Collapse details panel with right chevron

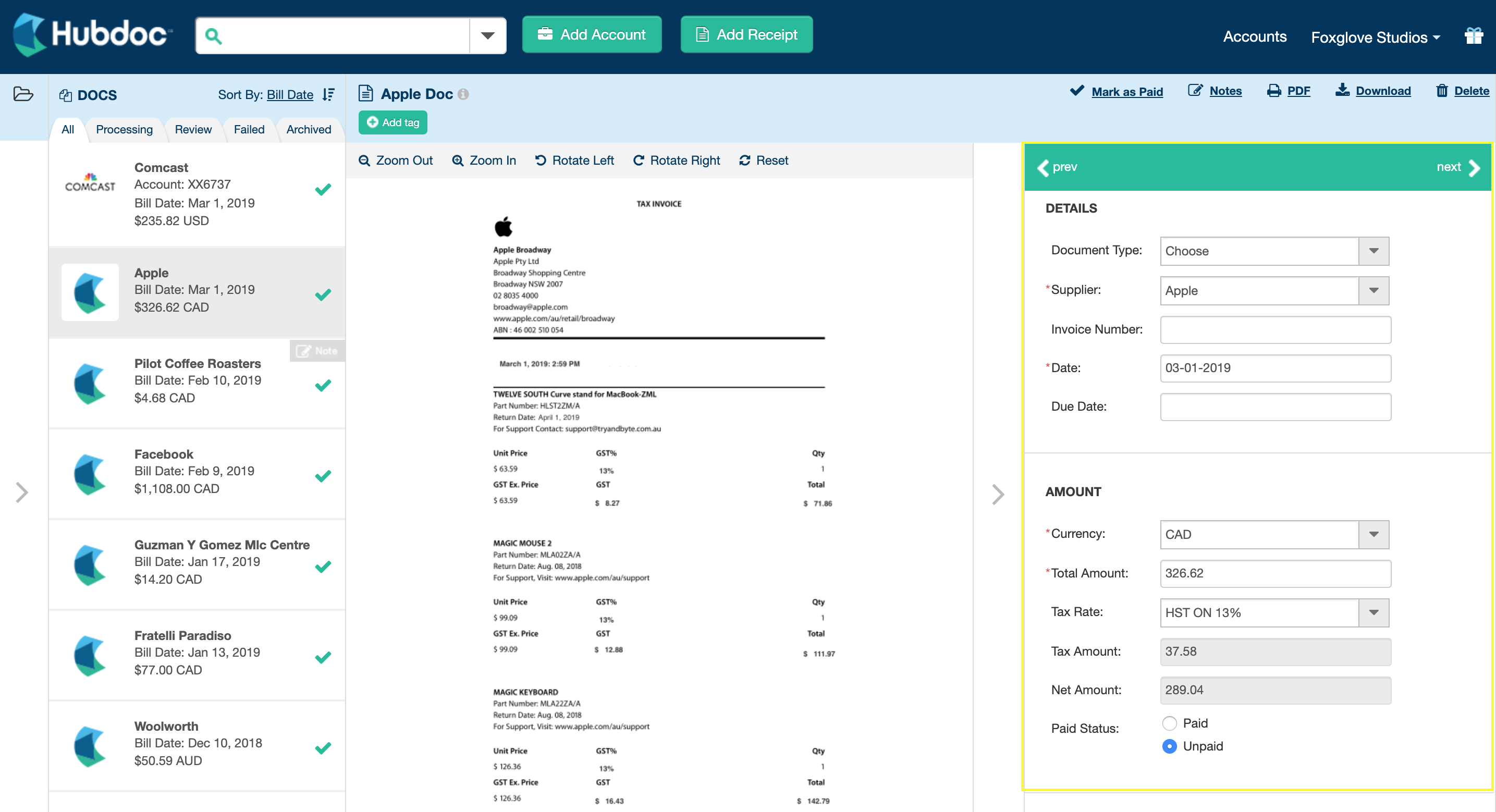[998, 494]
